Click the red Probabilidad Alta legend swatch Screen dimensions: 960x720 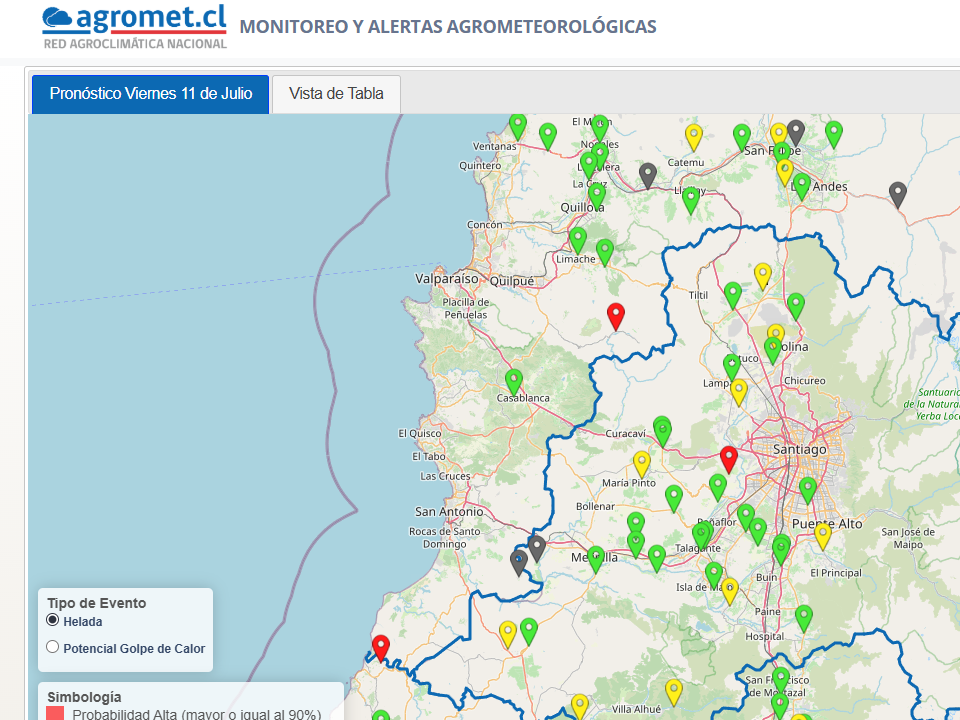pyautogui.click(x=56, y=713)
